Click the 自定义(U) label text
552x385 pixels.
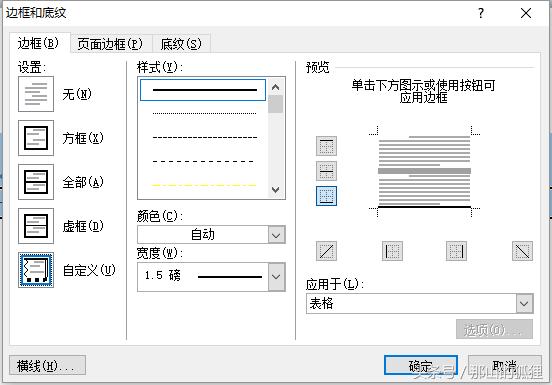[89, 270]
